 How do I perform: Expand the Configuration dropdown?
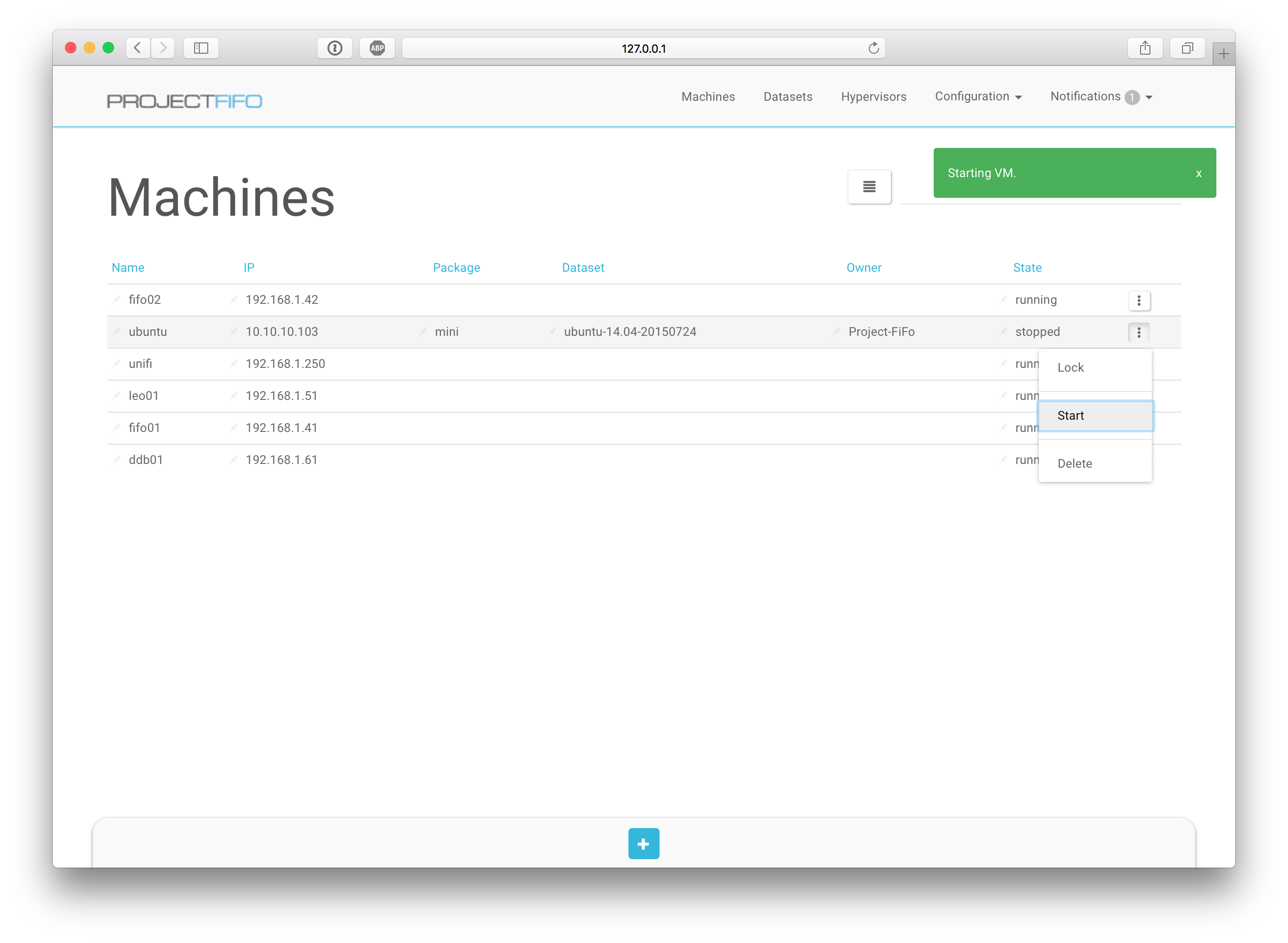(978, 97)
